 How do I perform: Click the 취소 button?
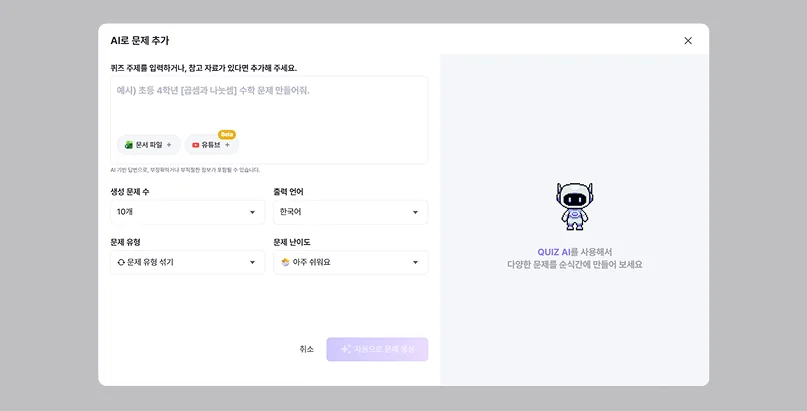pyautogui.click(x=306, y=349)
